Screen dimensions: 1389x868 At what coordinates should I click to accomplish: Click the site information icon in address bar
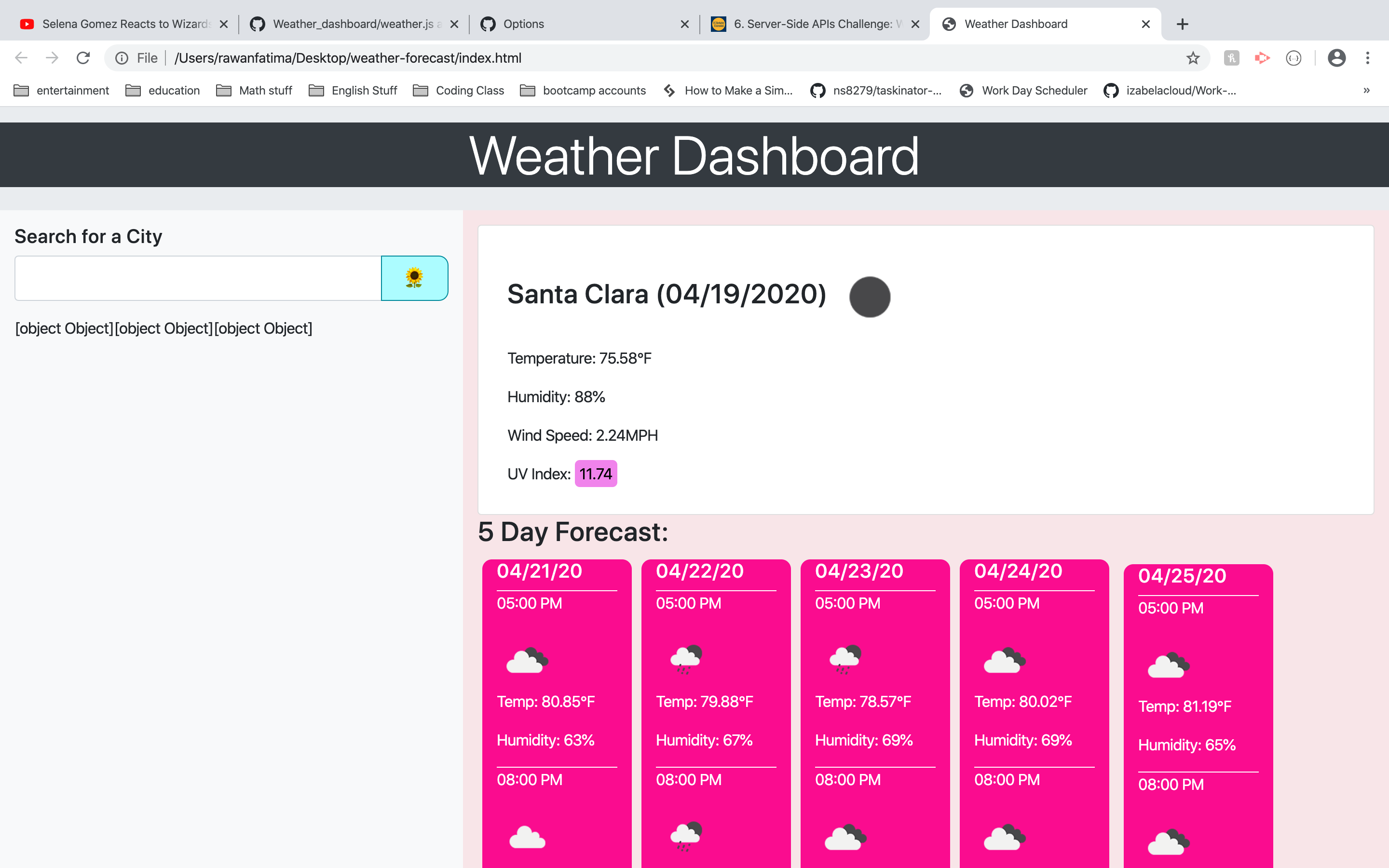122,57
